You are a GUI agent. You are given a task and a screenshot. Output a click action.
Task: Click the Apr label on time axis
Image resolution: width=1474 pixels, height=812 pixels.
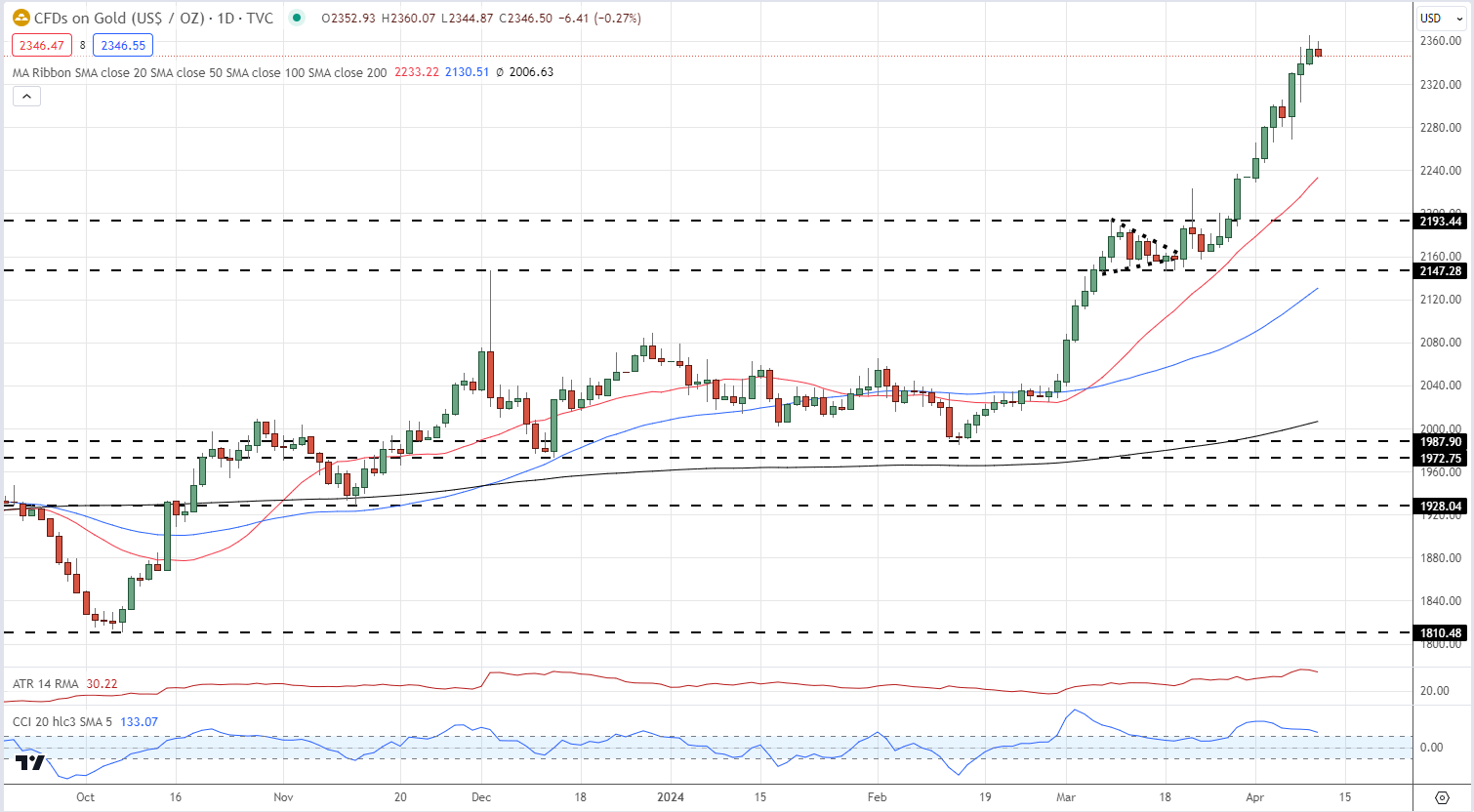pos(1255,797)
